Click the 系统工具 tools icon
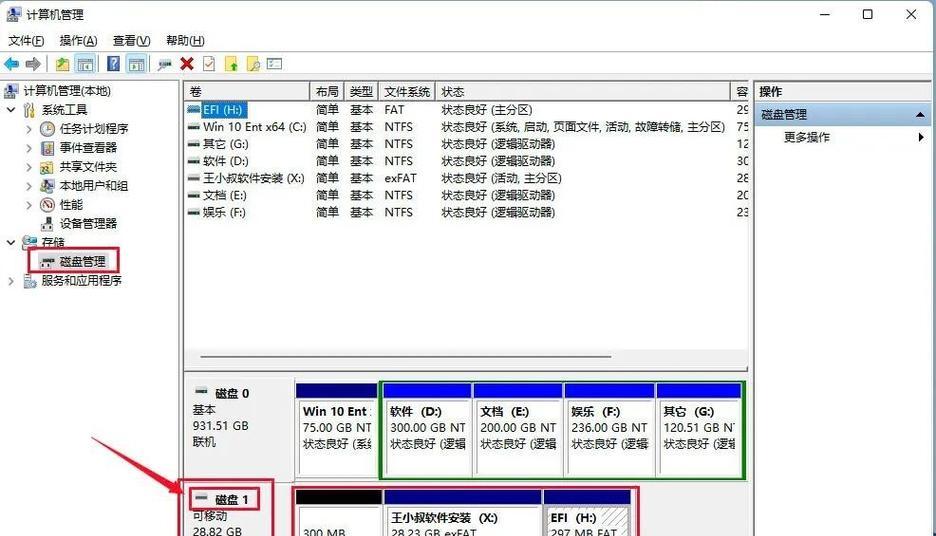The image size is (936, 536). 29,110
